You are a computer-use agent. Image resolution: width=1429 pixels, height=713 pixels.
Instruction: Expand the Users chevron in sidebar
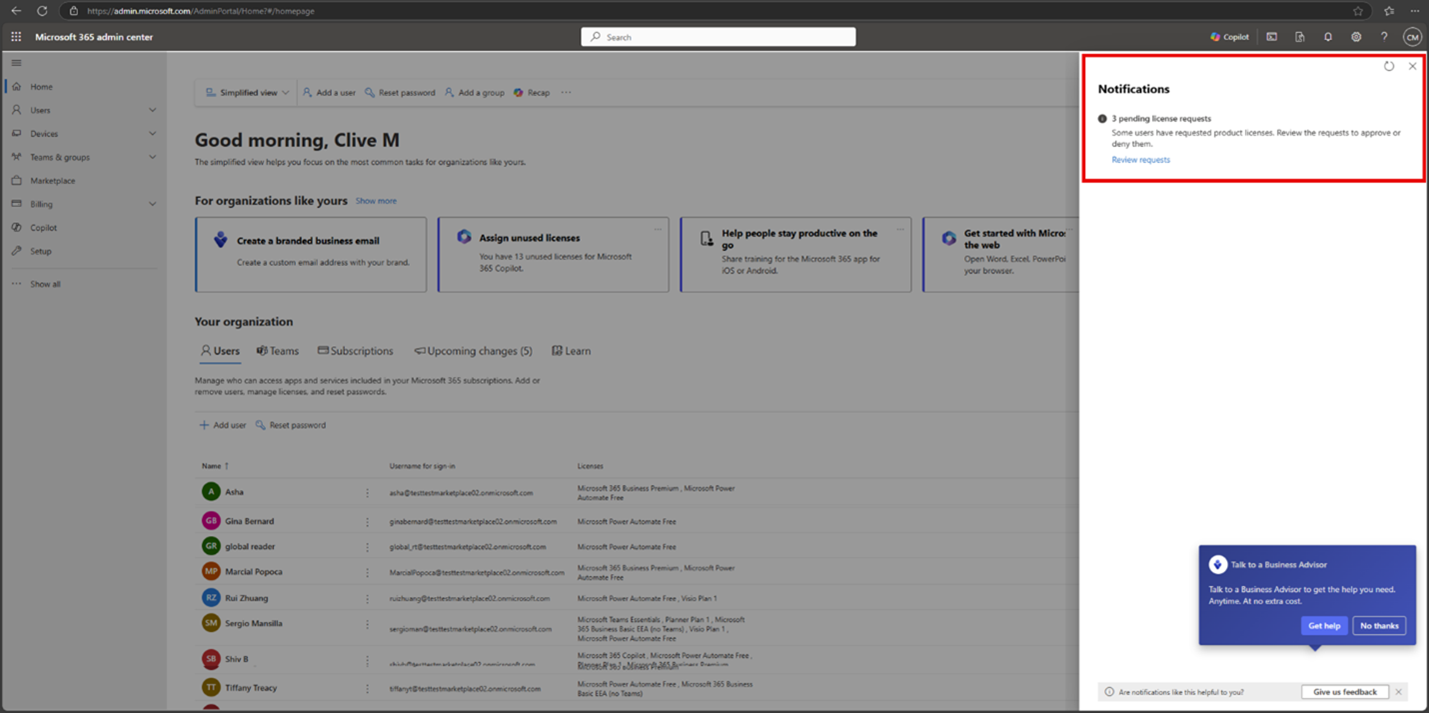[152, 110]
